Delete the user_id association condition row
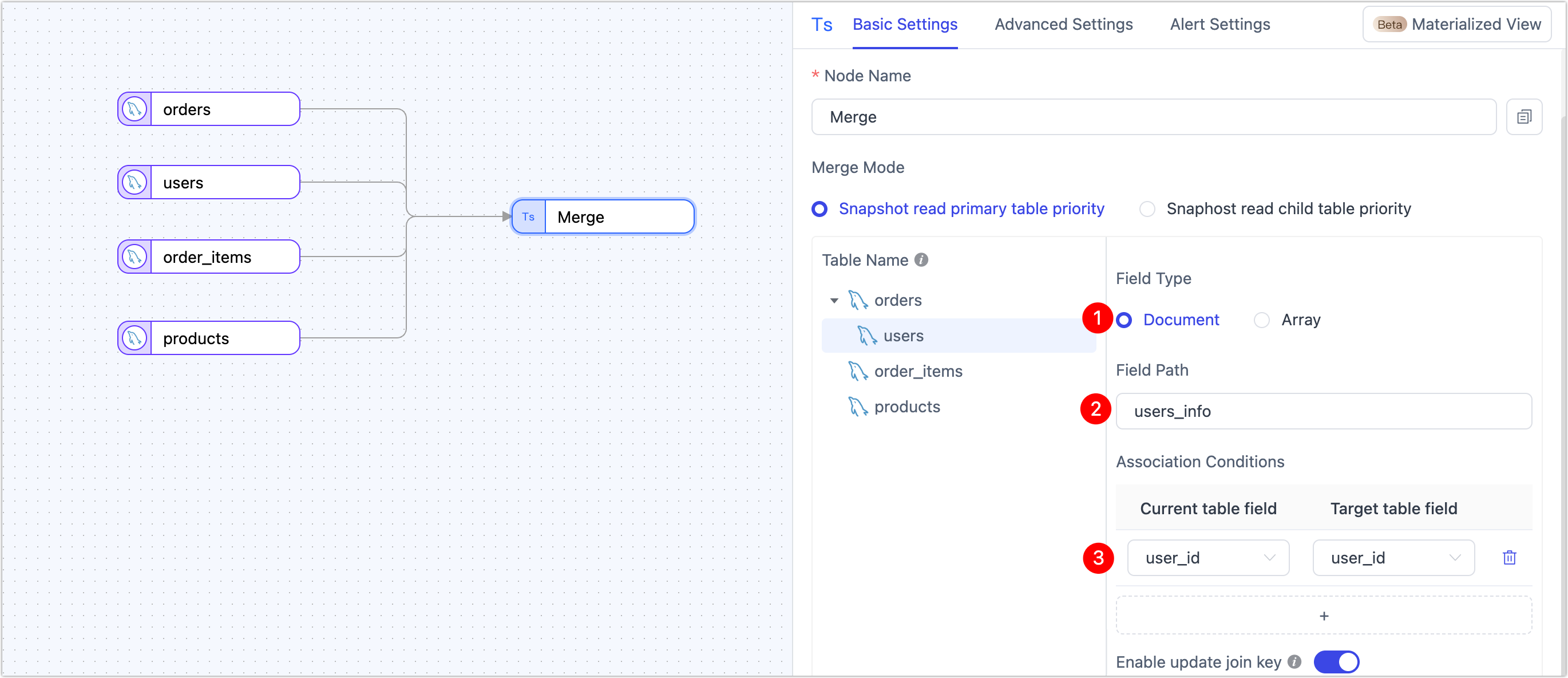This screenshot has height=678, width=1568. click(1509, 558)
